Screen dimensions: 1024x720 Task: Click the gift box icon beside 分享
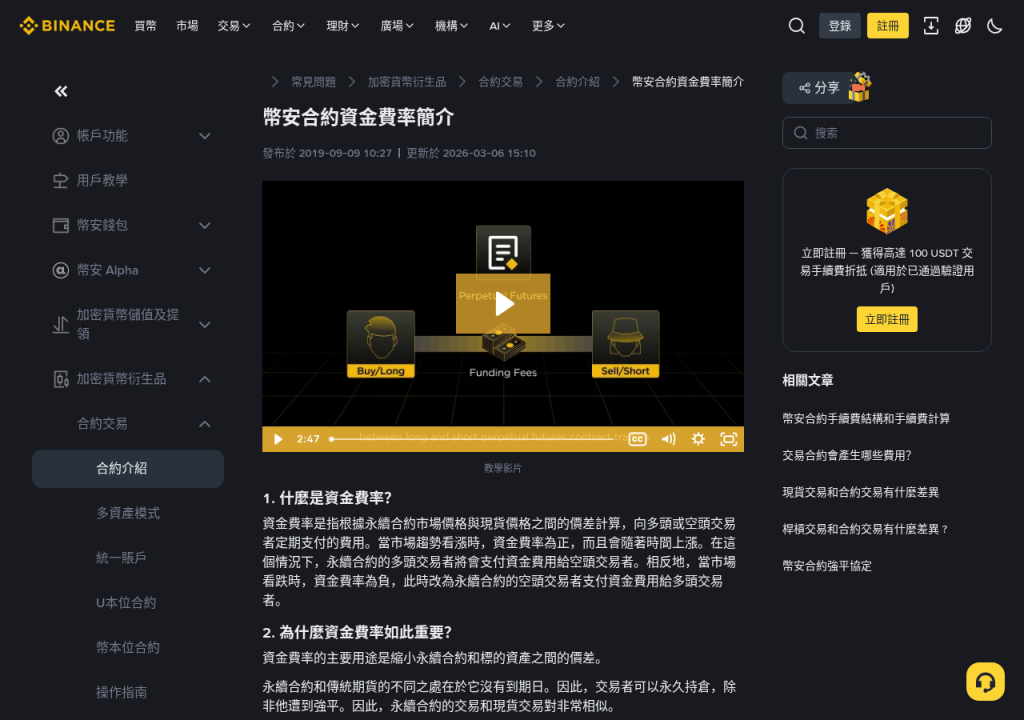[x=859, y=87]
